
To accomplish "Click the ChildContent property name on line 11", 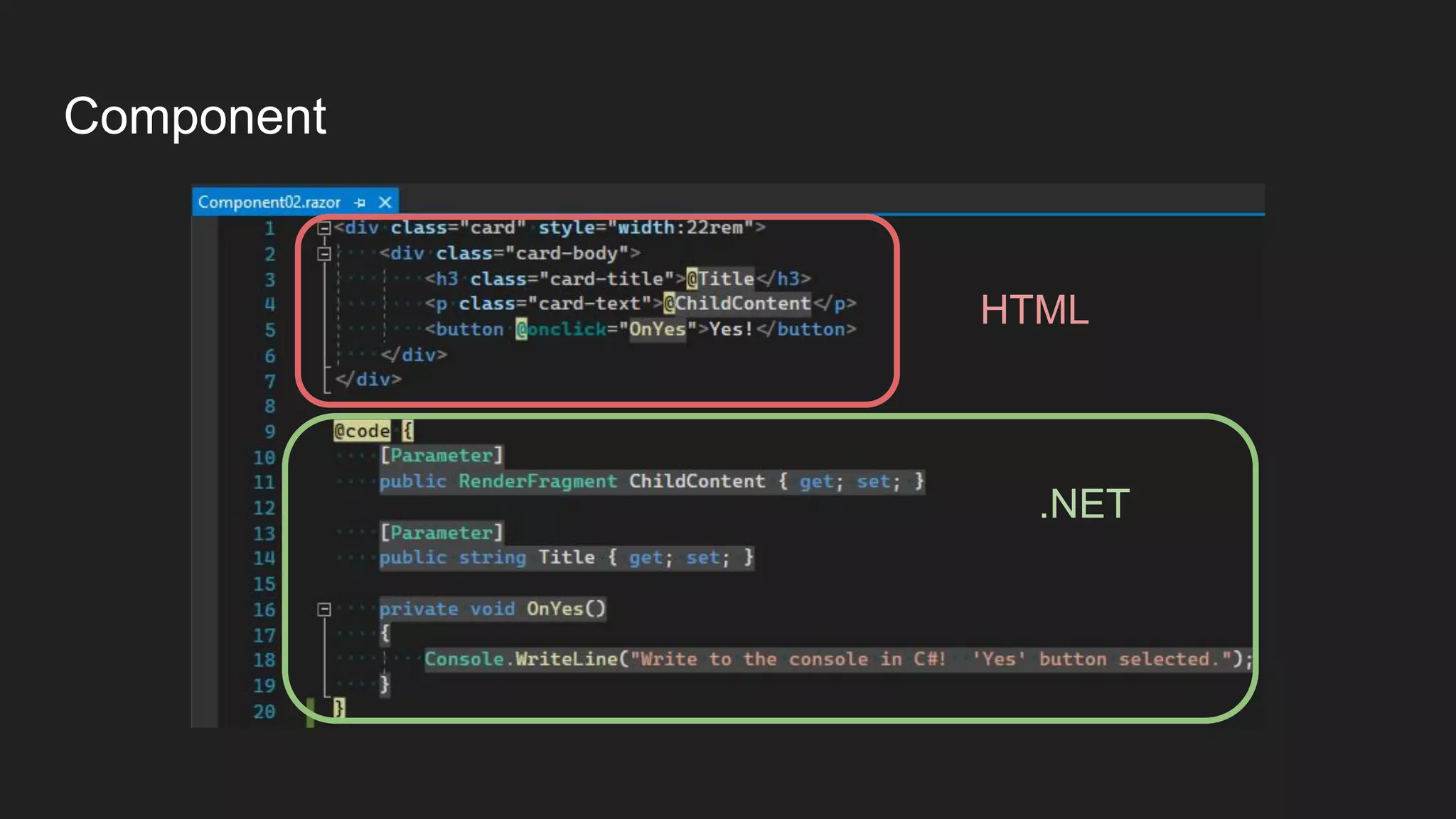I will (x=697, y=481).
